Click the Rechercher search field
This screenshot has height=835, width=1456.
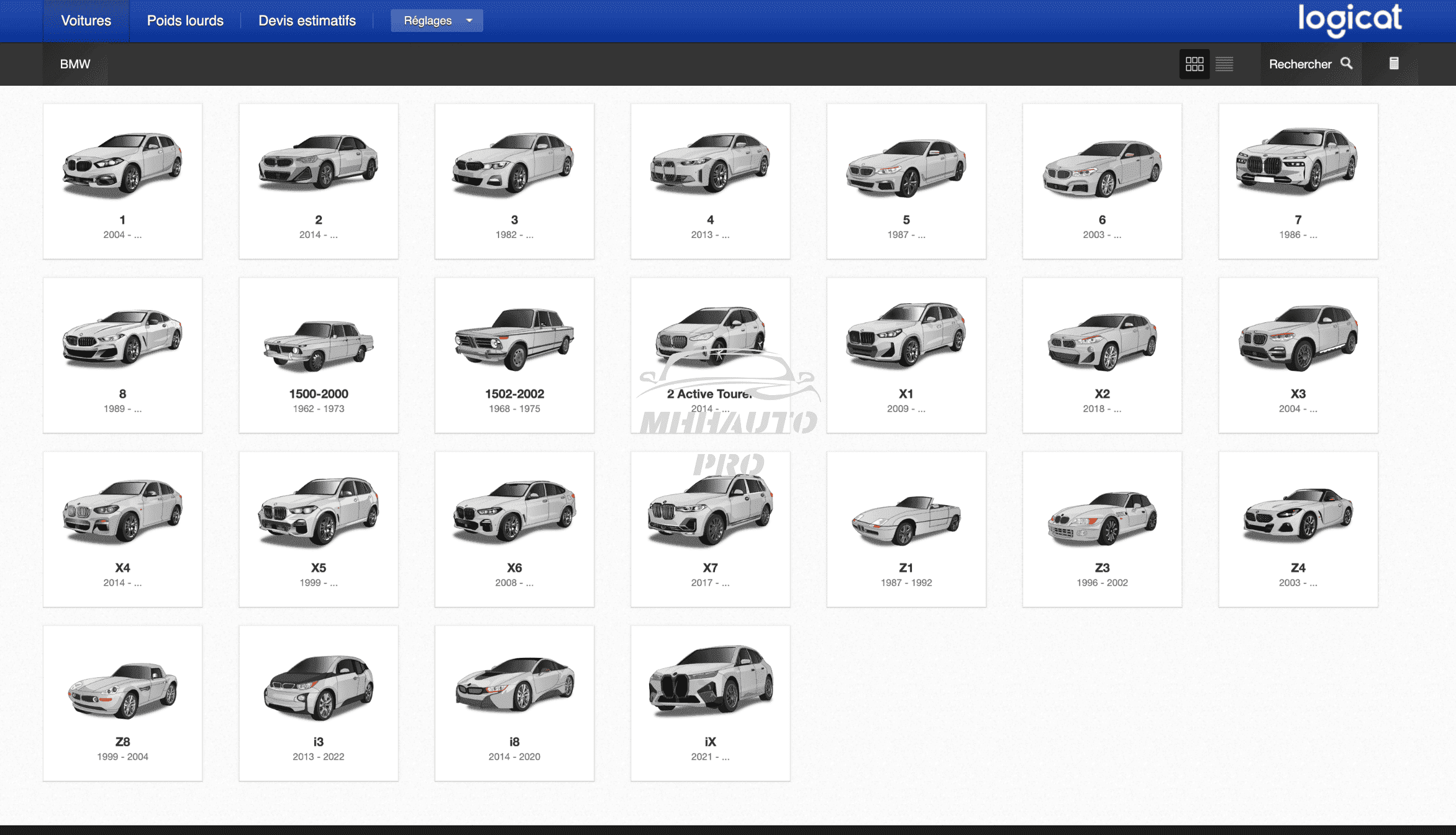tap(1299, 64)
